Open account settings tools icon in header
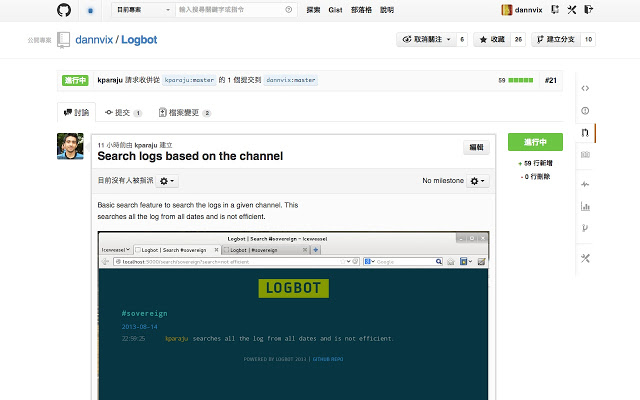Viewport: 640px width, 400px height. tap(571, 9)
